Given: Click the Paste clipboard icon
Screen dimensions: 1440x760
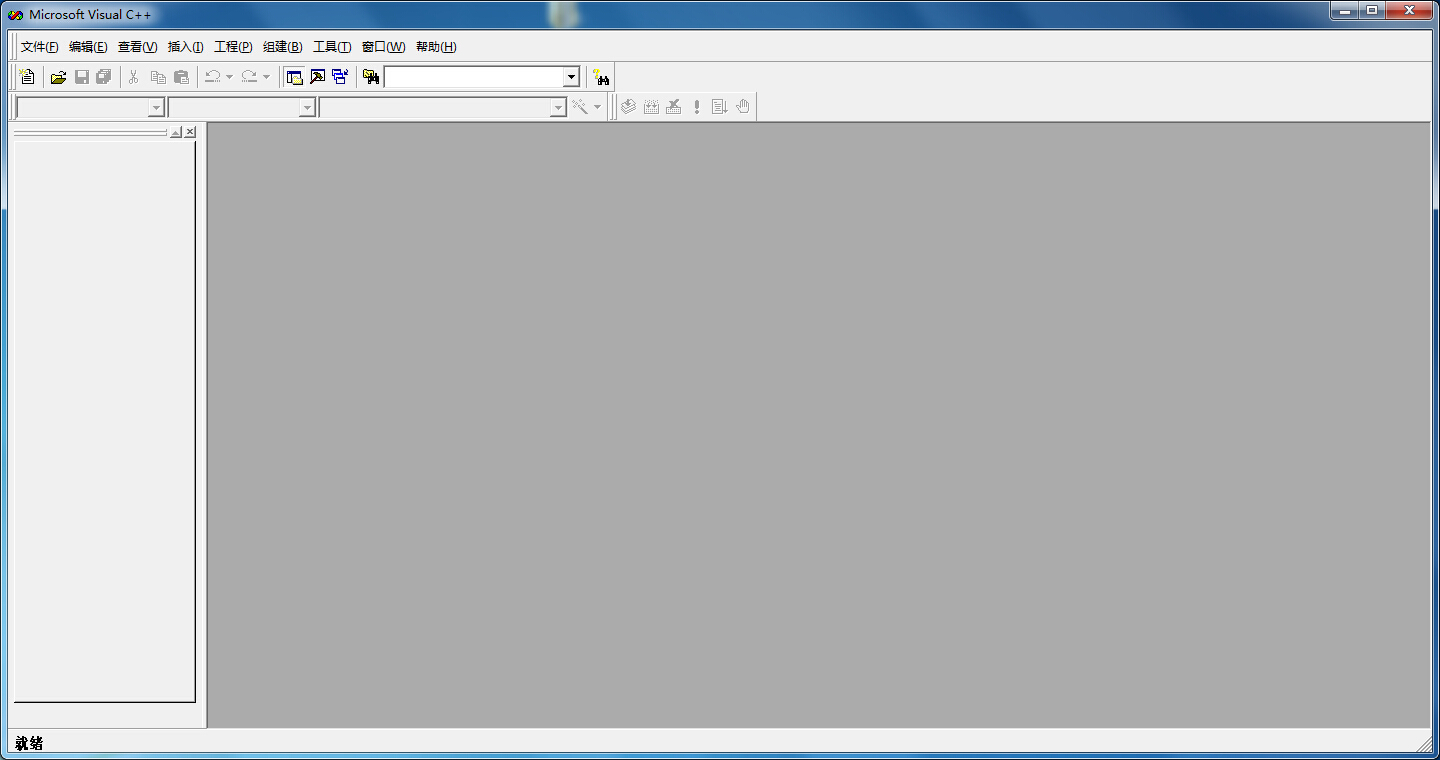Looking at the screenshot, I should click(x=181, y=77).
